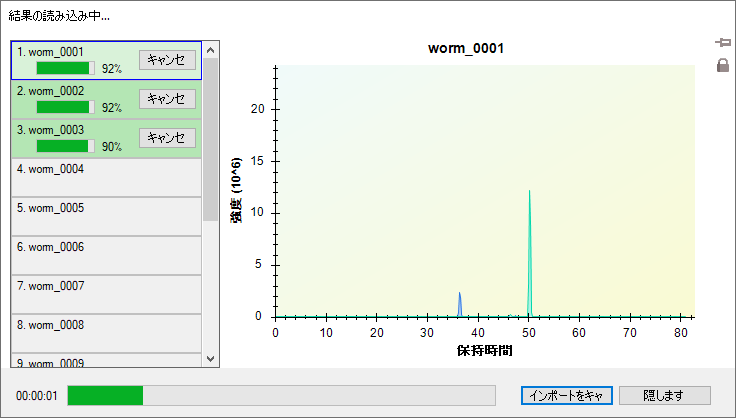Click the 隠します button
The width and height of the screenshot is (736, 418).
(x=665, y=395)
